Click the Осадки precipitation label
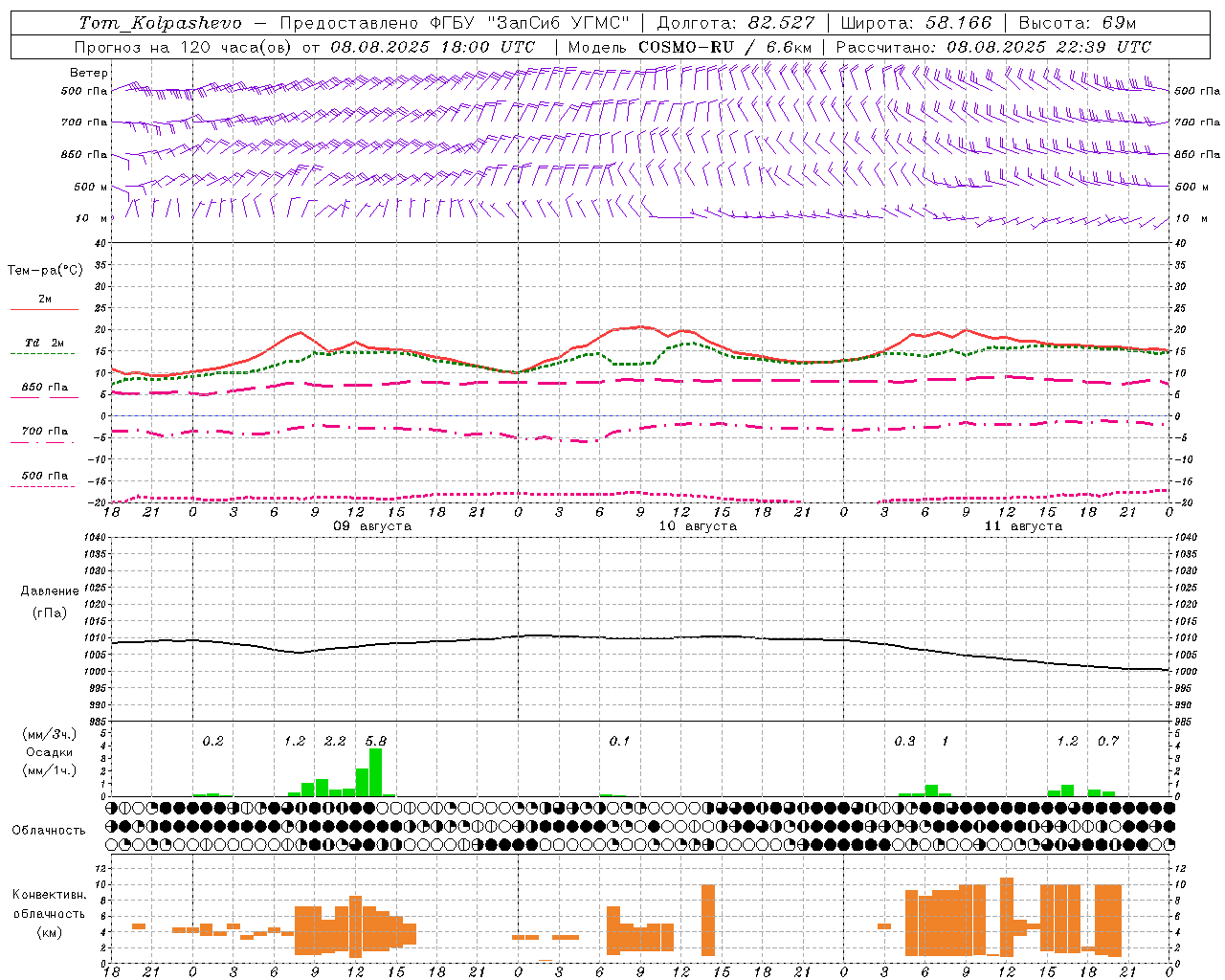 [x=49, y=752]
